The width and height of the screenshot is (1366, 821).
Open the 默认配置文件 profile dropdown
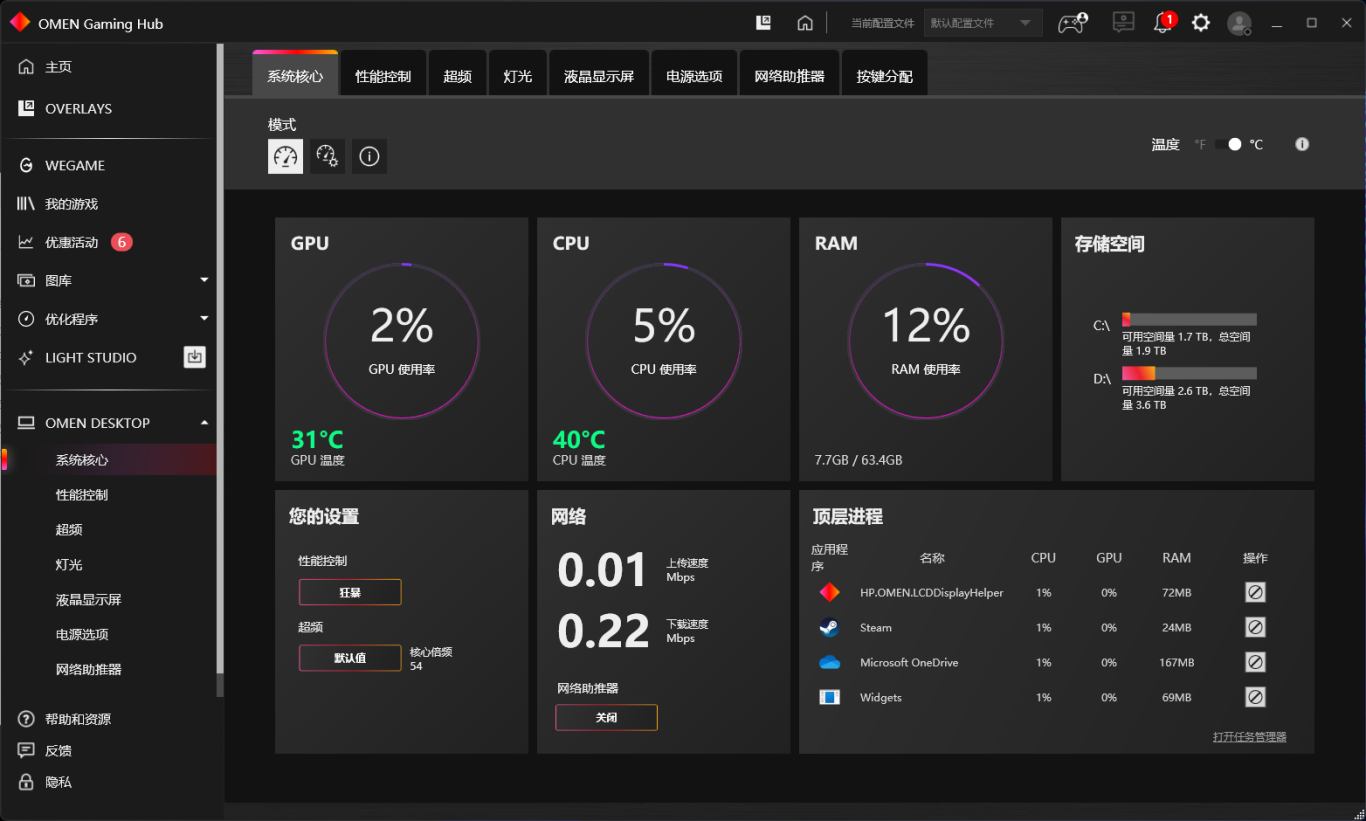tap(983, 23)
